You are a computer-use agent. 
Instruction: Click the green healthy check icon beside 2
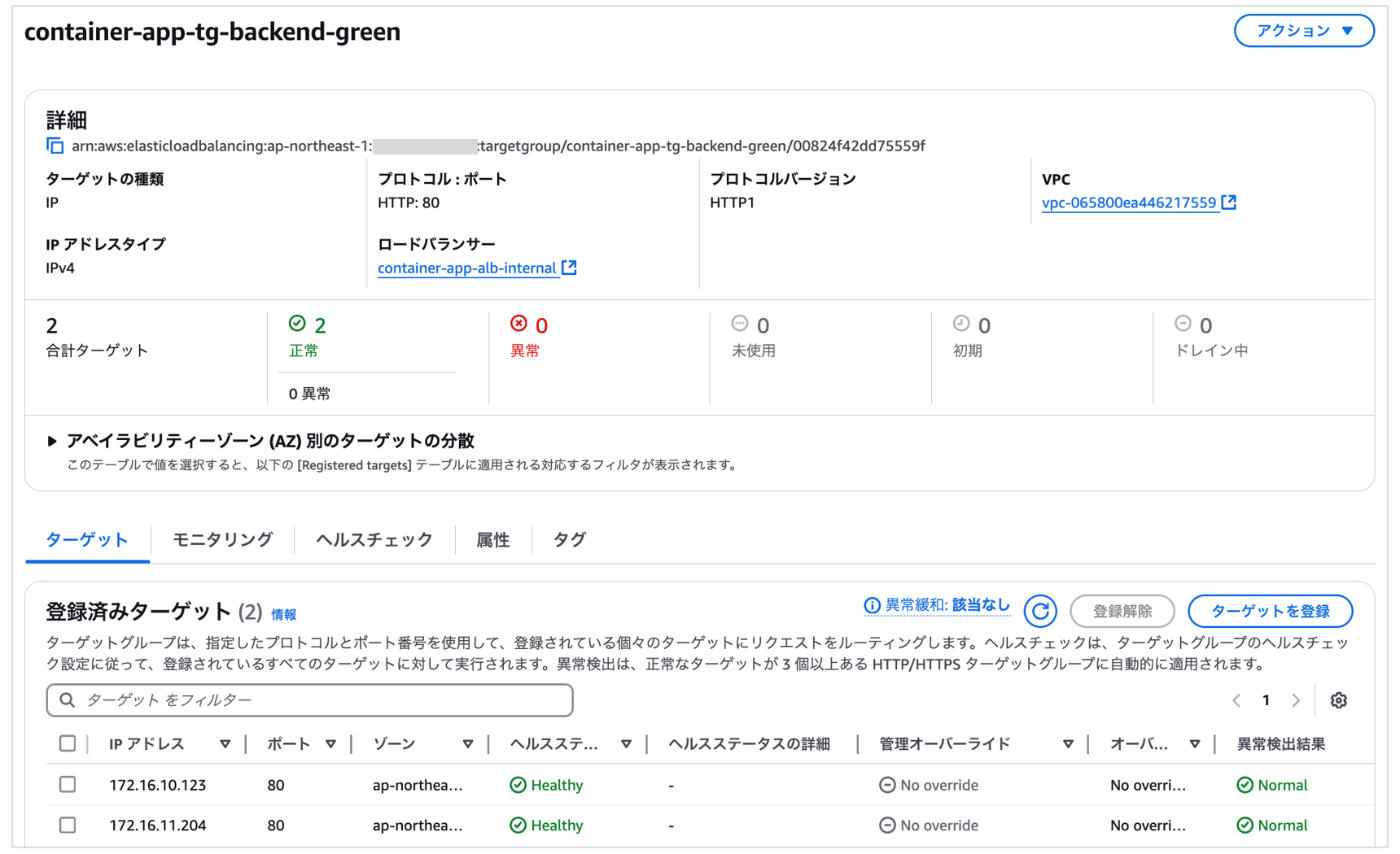(x=296, y=323)
